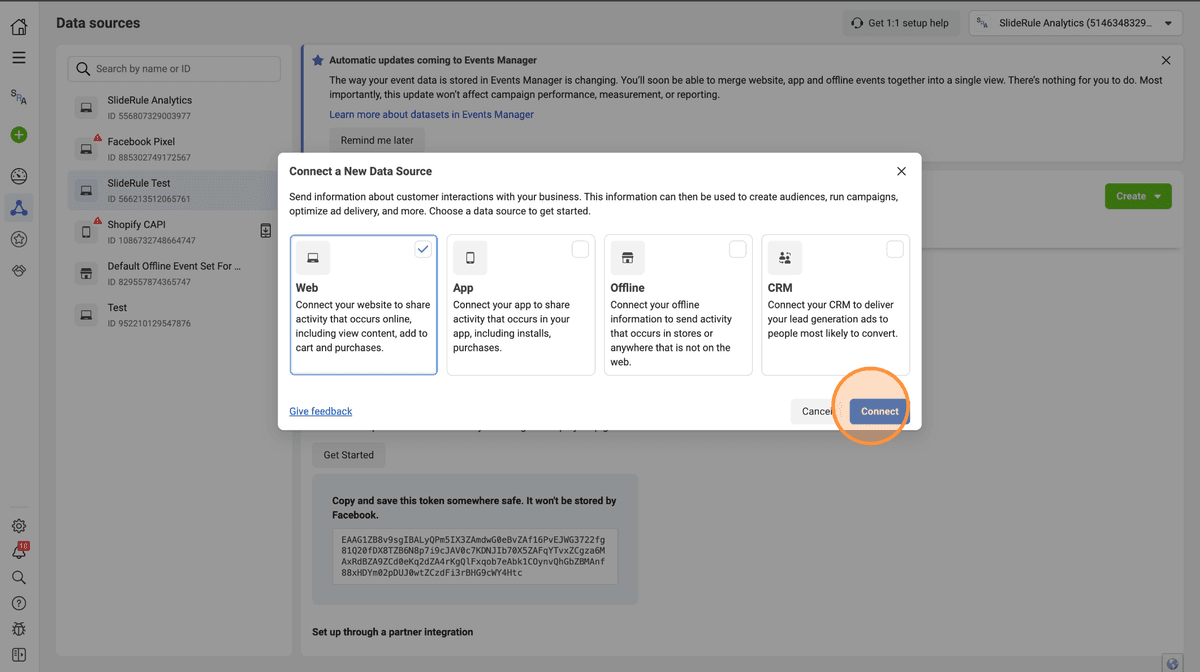This screenshot has height=672, width=1200.
Task: Open the SPA business account icon
Action: click(18, 97)
